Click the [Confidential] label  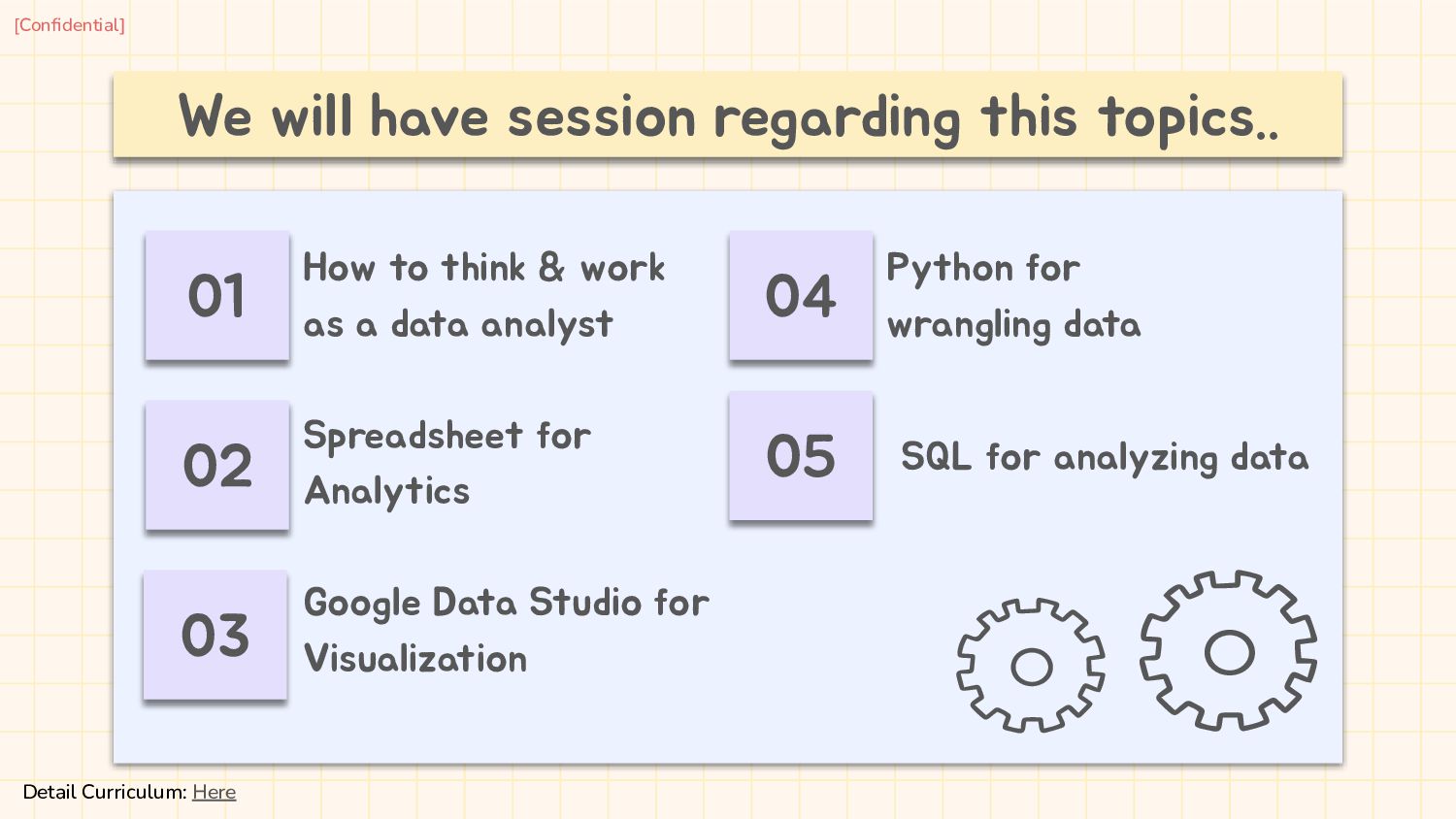point(69,25)
